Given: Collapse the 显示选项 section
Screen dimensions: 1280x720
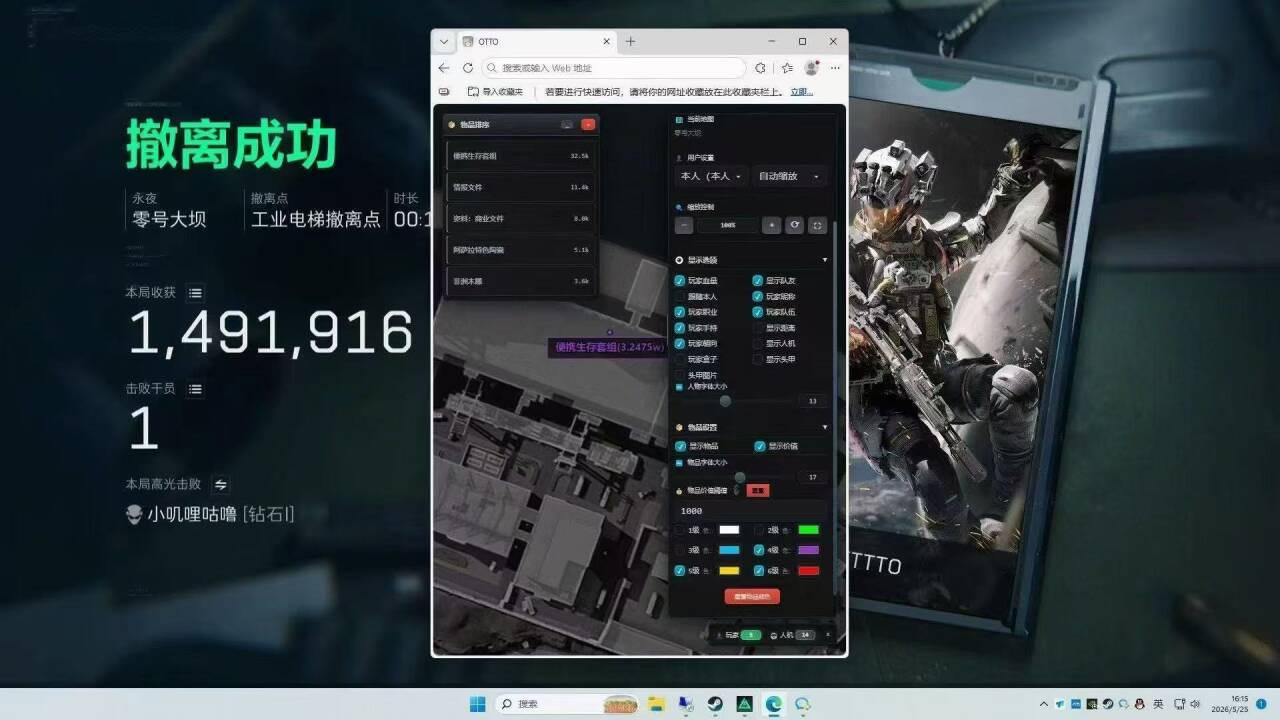Looking at the screenshot, I should tap(824, 260).
